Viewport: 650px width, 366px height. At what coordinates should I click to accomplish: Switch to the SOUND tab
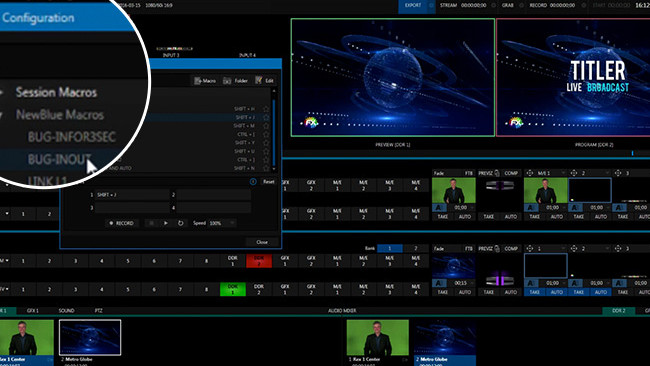pos(66,310)
